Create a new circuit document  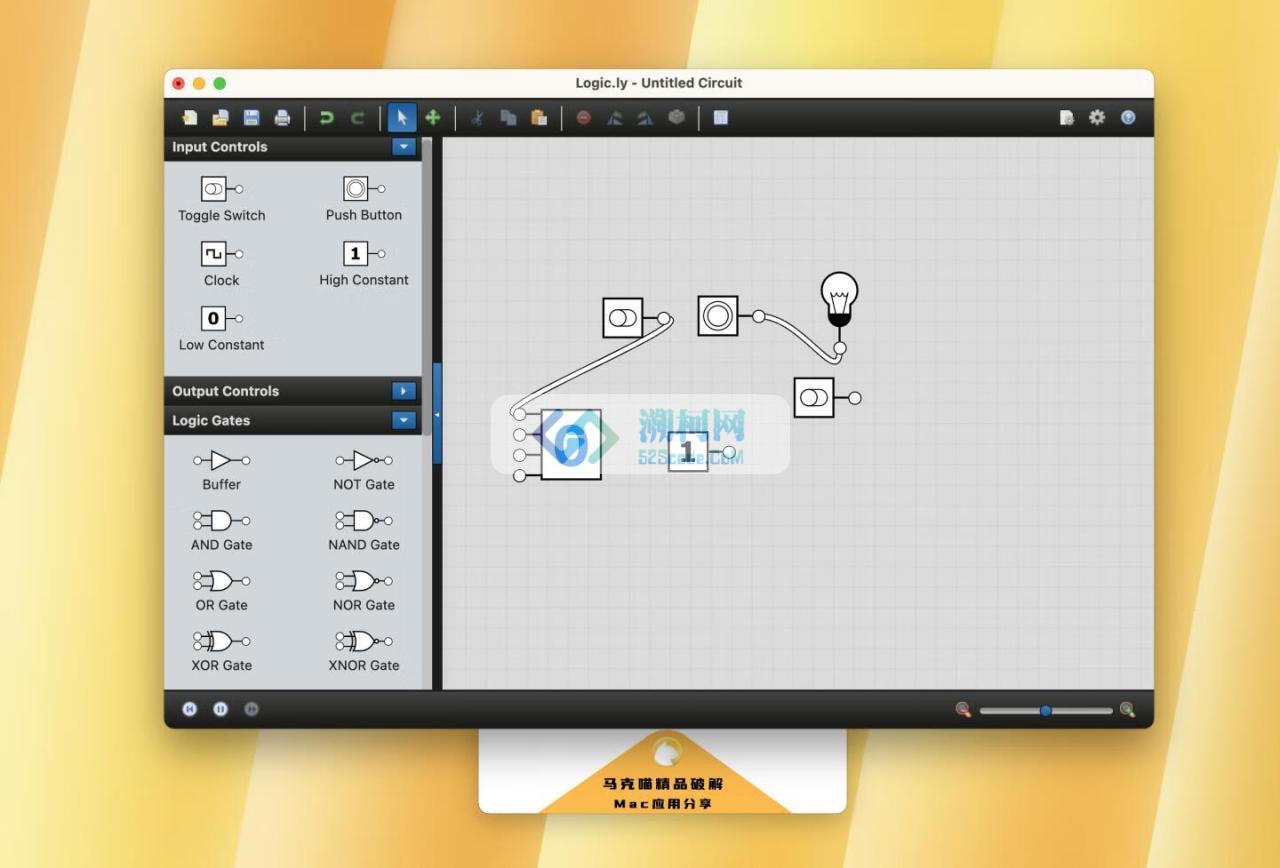click(x=189, y=118)
